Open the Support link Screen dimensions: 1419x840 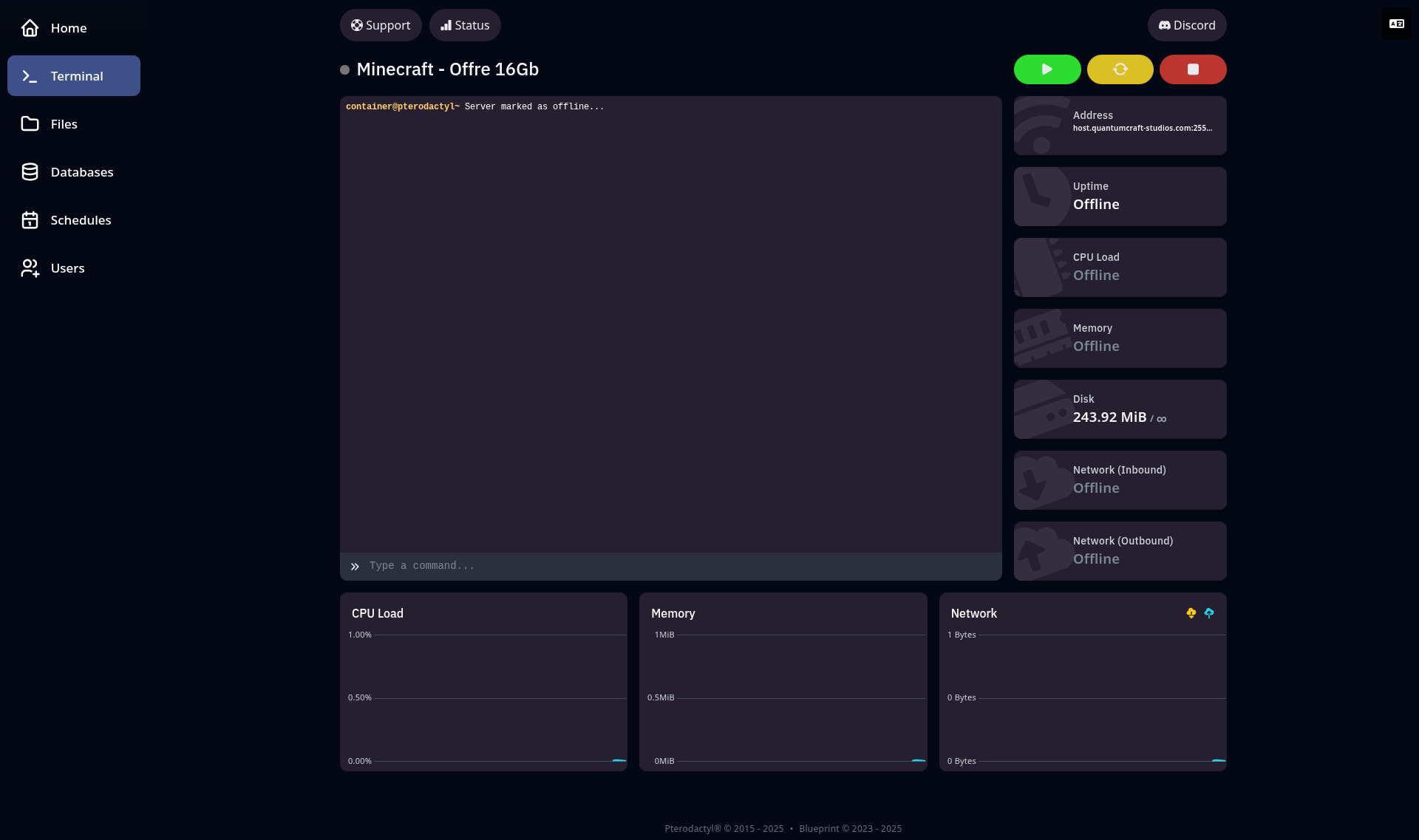381,25
